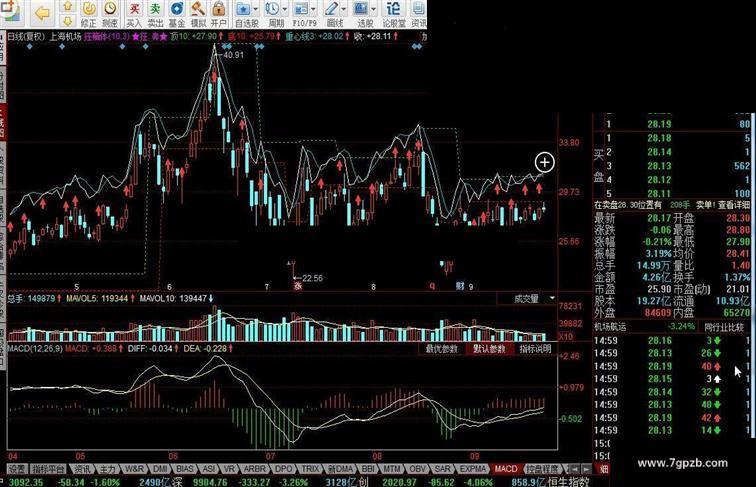Select the DMI indicator tab
Viewport: 756px width, 487px height.
(160, 469)
